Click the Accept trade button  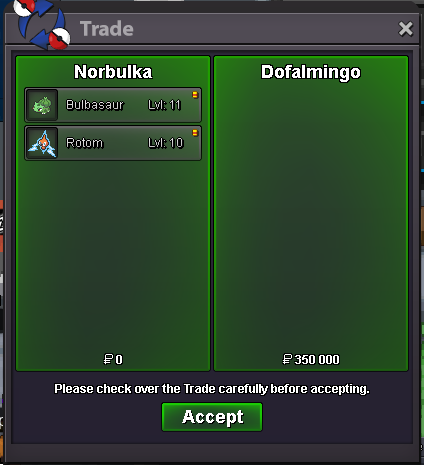point(212,417)
